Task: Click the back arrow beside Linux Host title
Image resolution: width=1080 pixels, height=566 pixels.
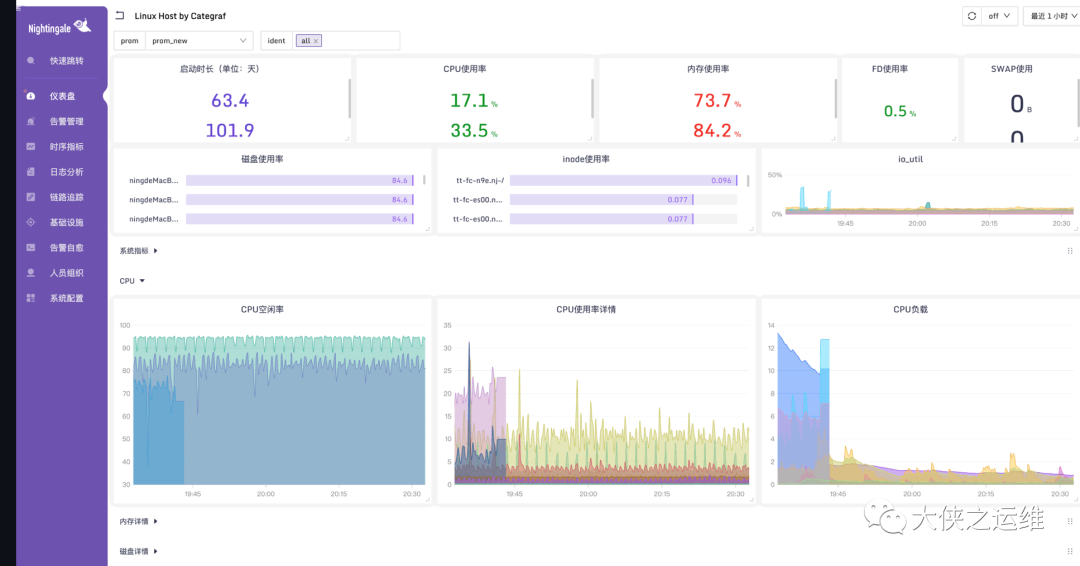Action: coord(120,15)
